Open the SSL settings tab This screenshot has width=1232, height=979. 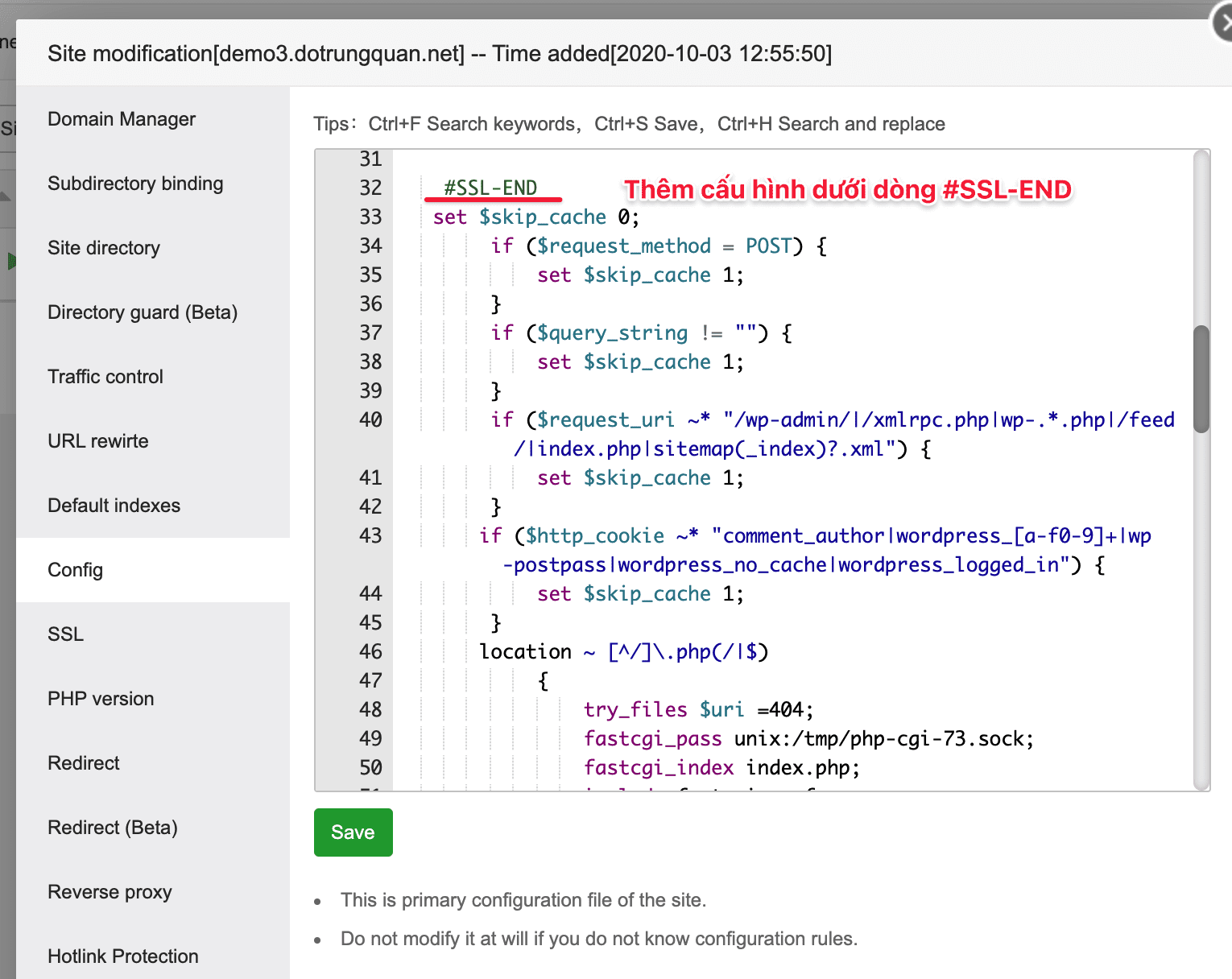point(66,634)
